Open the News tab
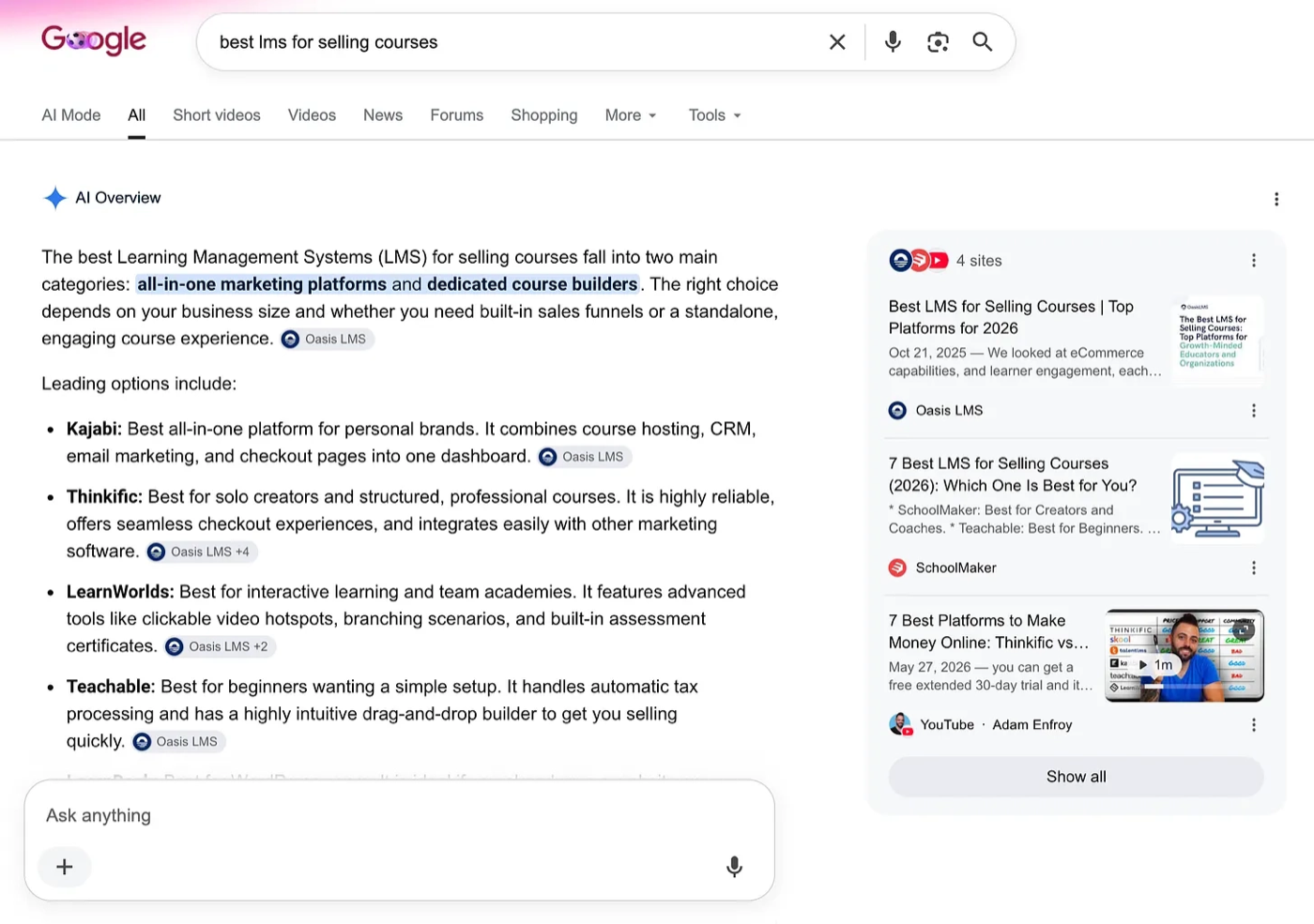The image size is (1314, 924). pyautogui.click(x=383, y=115)
